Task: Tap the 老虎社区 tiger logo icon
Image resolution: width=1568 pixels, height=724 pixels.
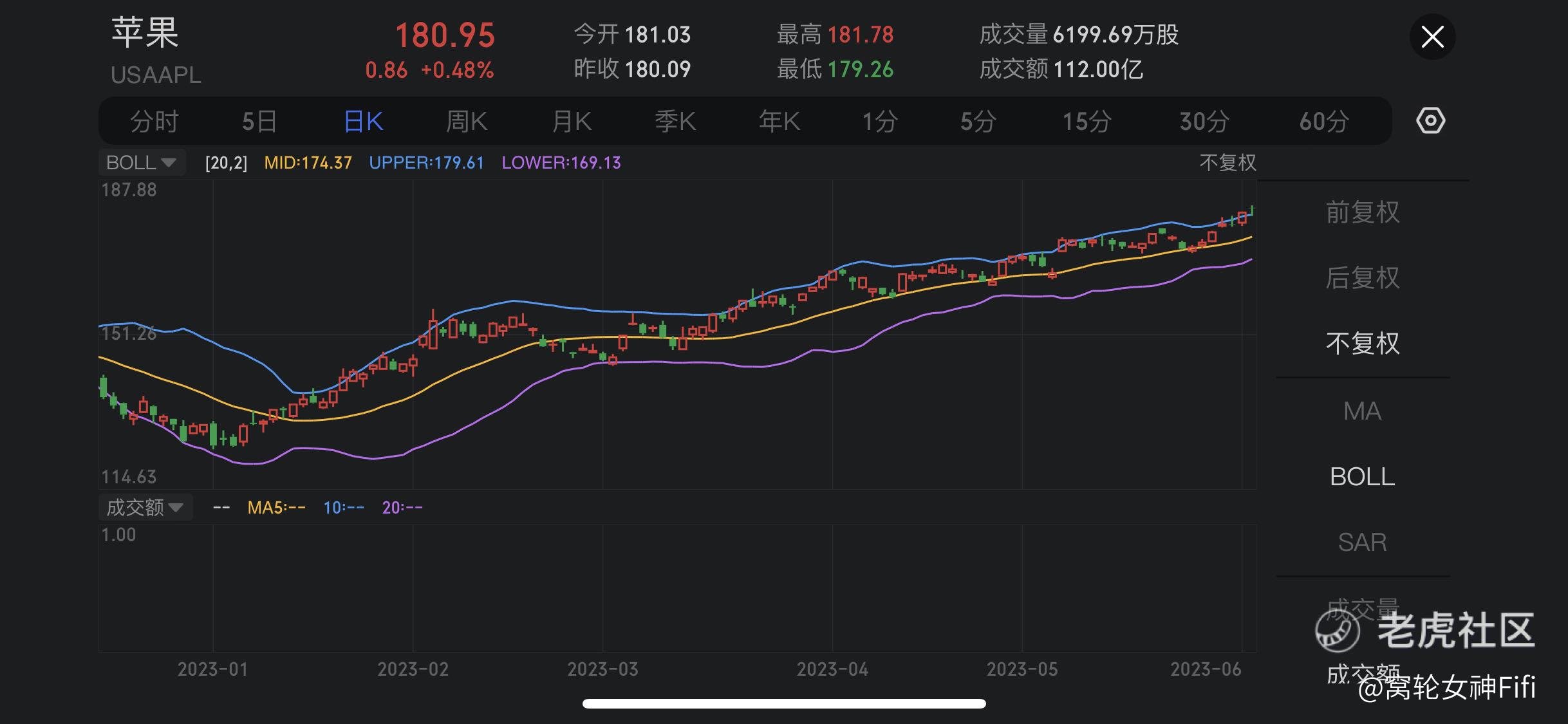Action: pos(1338,629)
